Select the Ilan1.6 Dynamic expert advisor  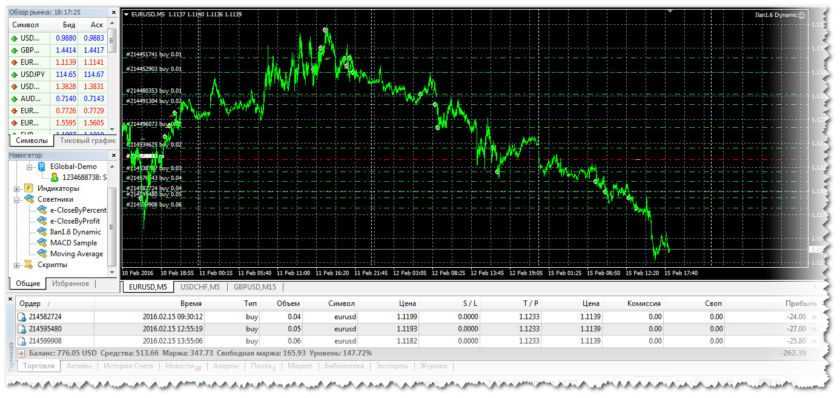pyautogui.click(x=75, y=232)
